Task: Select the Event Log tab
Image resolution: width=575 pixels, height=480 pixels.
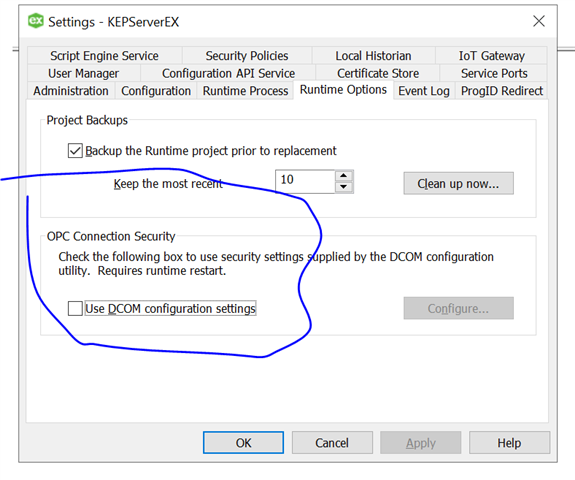Action: point(424,91)
